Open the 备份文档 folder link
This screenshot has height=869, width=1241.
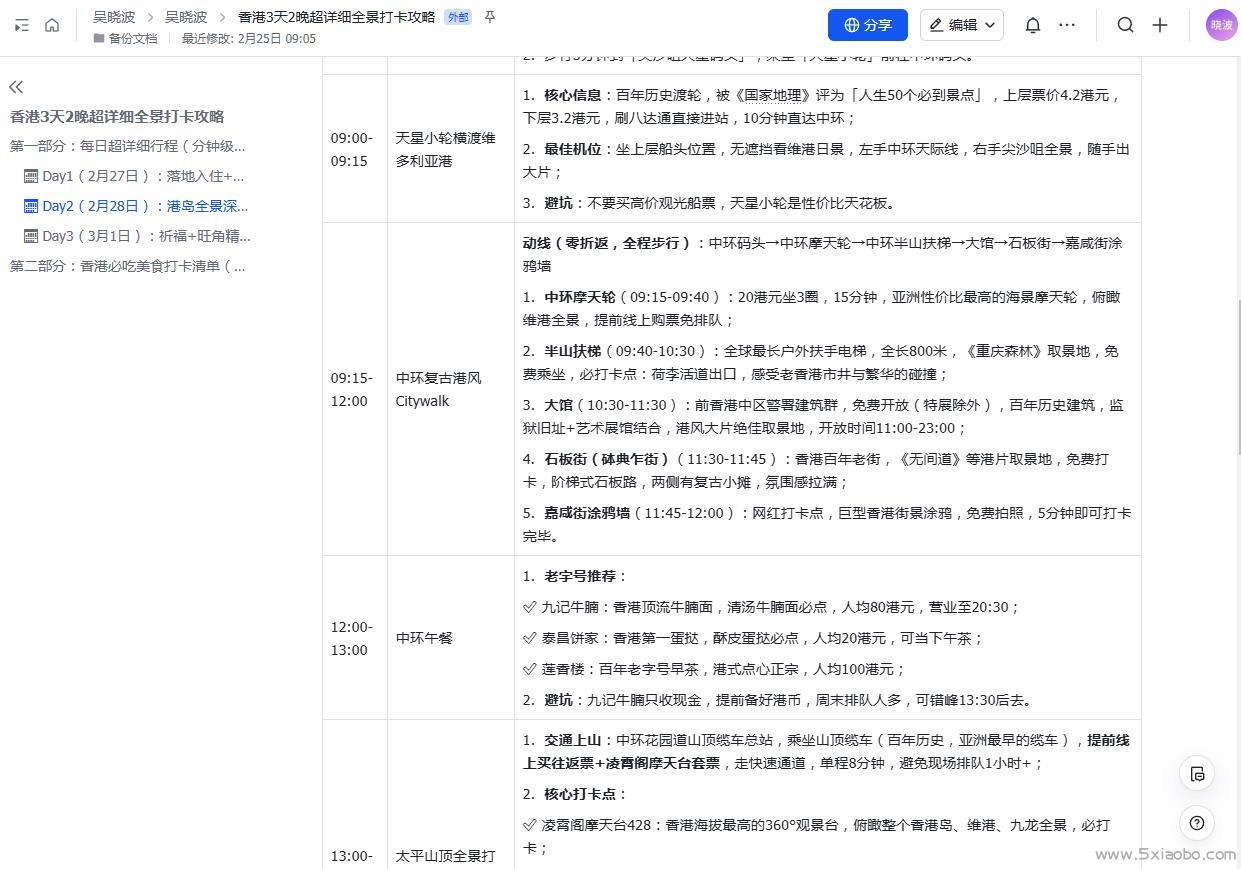click(132, 38)
